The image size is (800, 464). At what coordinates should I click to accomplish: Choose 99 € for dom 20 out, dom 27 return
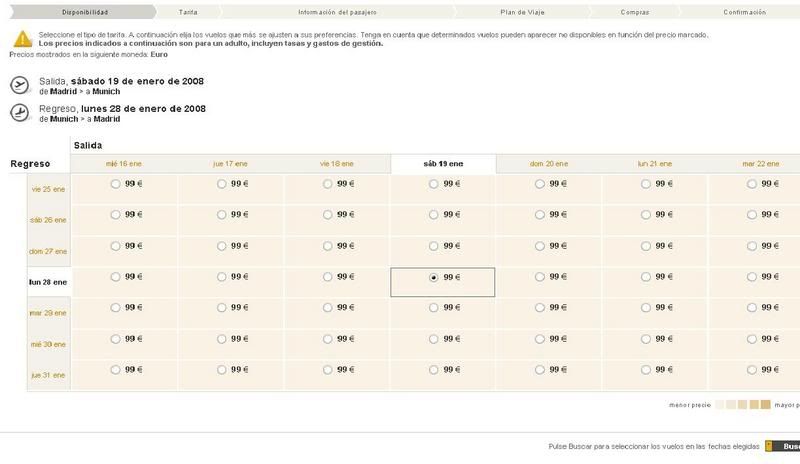pos(540,246)
